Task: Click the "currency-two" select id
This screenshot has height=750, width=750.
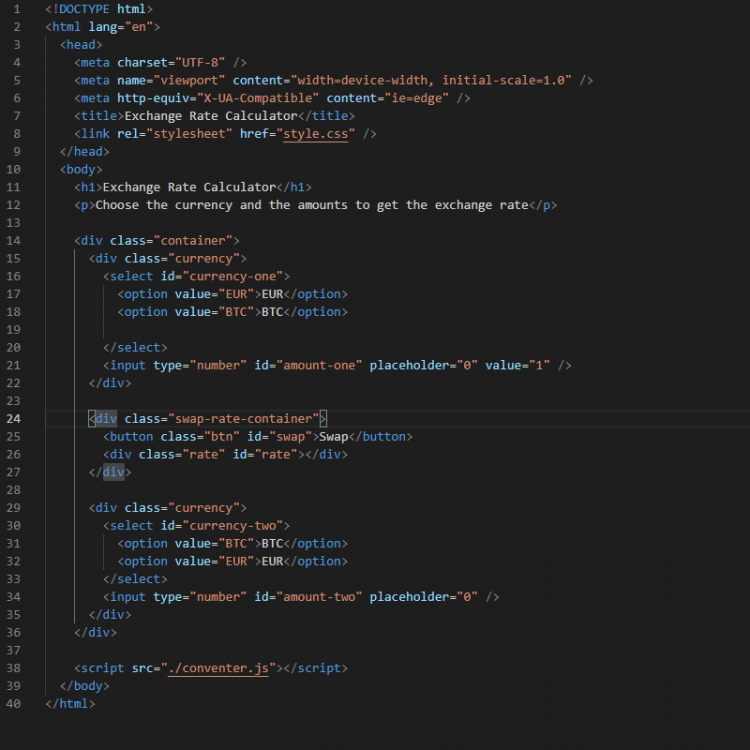Action: click(x=232, y=526)
